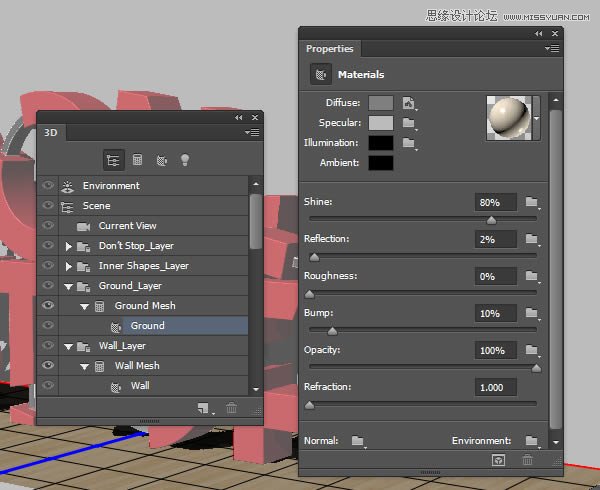
Task: Hide the Don't Stop_Layer
Action: point(48,245)
